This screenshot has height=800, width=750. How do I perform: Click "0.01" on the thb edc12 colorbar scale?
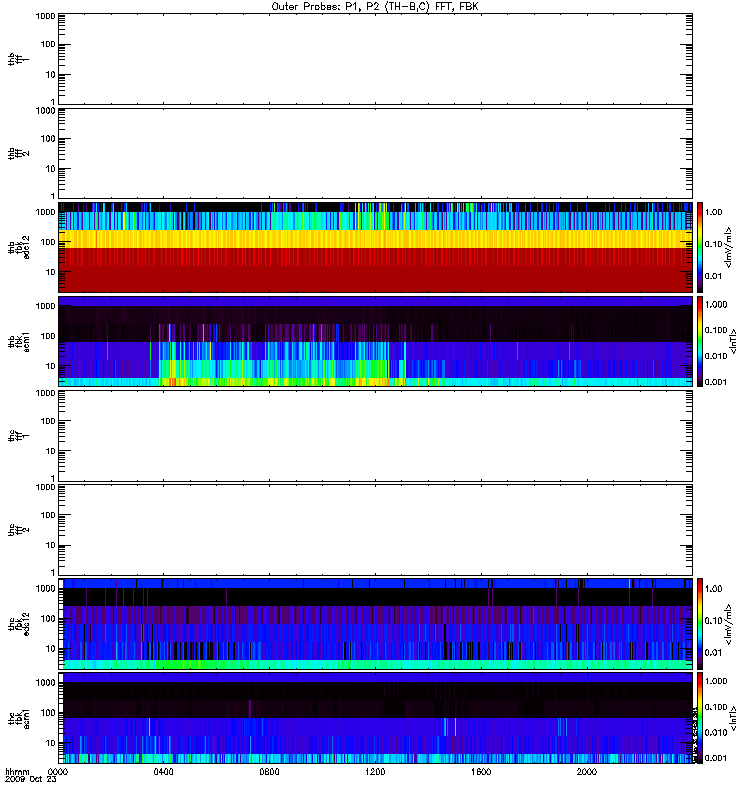point(713,276)
